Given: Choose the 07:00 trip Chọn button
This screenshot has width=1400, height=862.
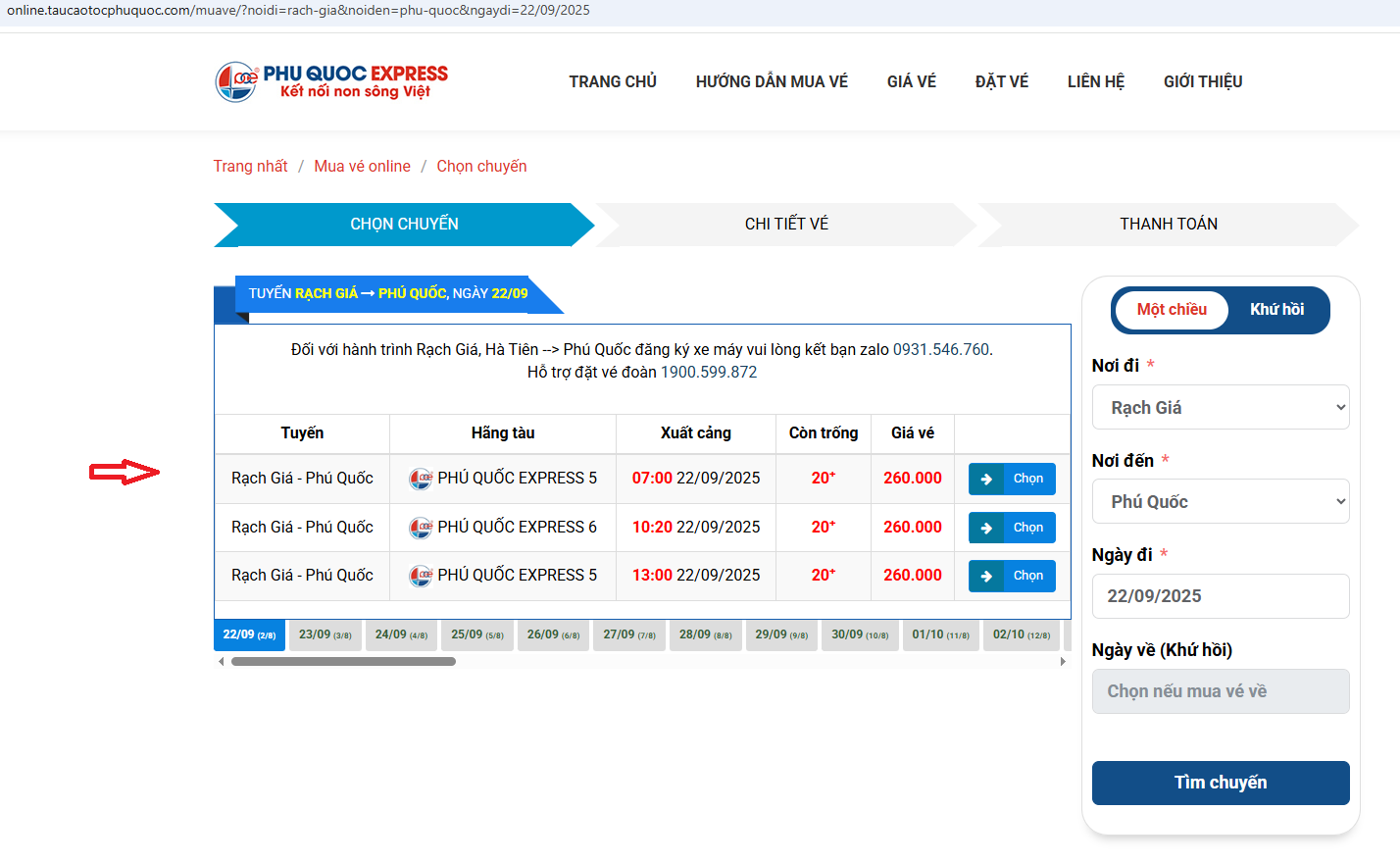Looking at the screenshot, I should (x=1012, y=479).
